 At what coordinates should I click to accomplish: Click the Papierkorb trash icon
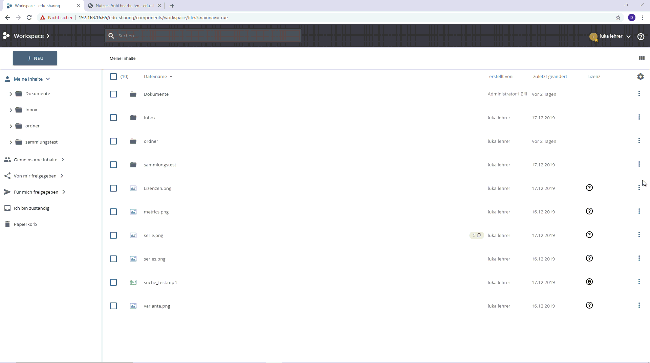7,224
